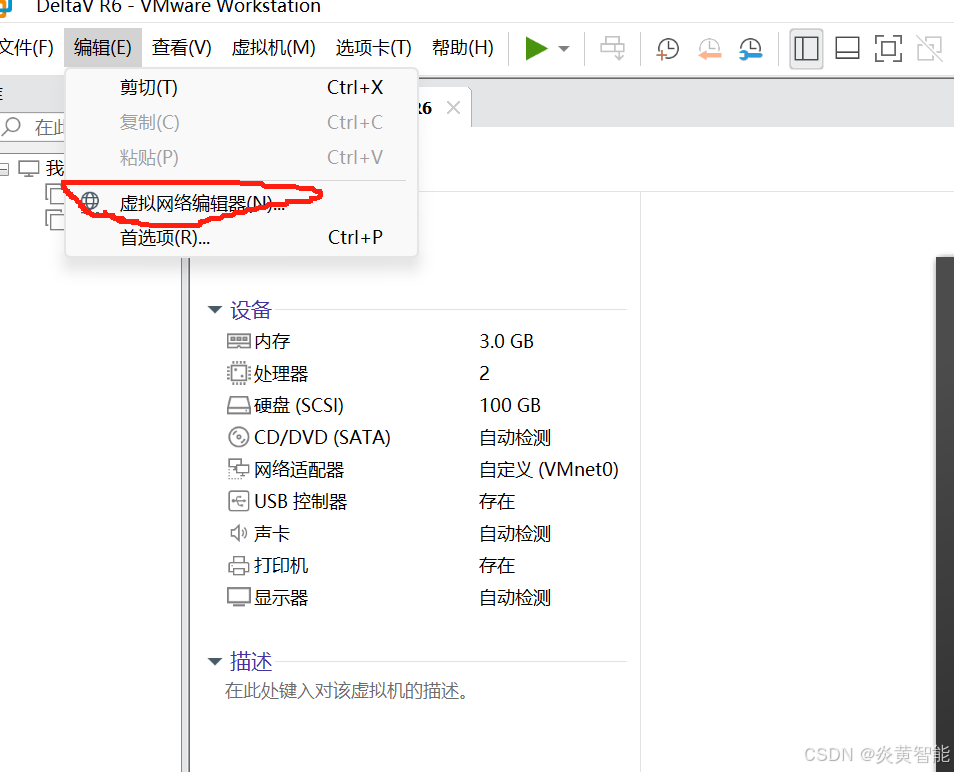This screenshot has height=772, width=954.
Task: Toggle the library sidebar view icon
Action: [x=806, y=48]
